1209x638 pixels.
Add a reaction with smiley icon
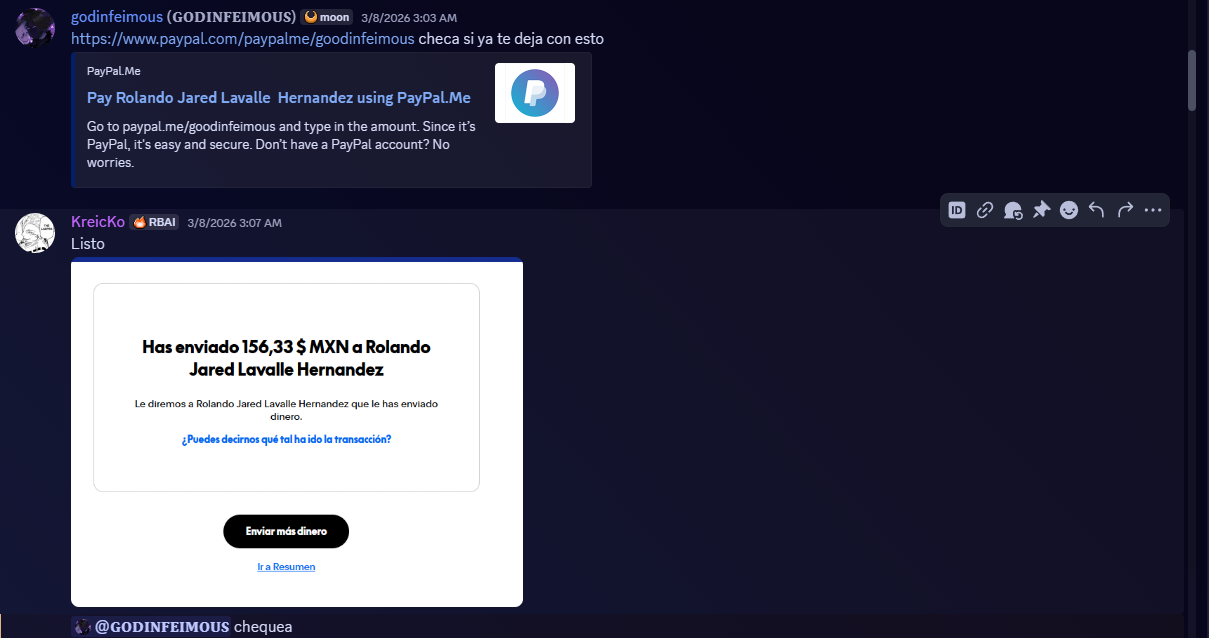click(x=1069, y=210)
